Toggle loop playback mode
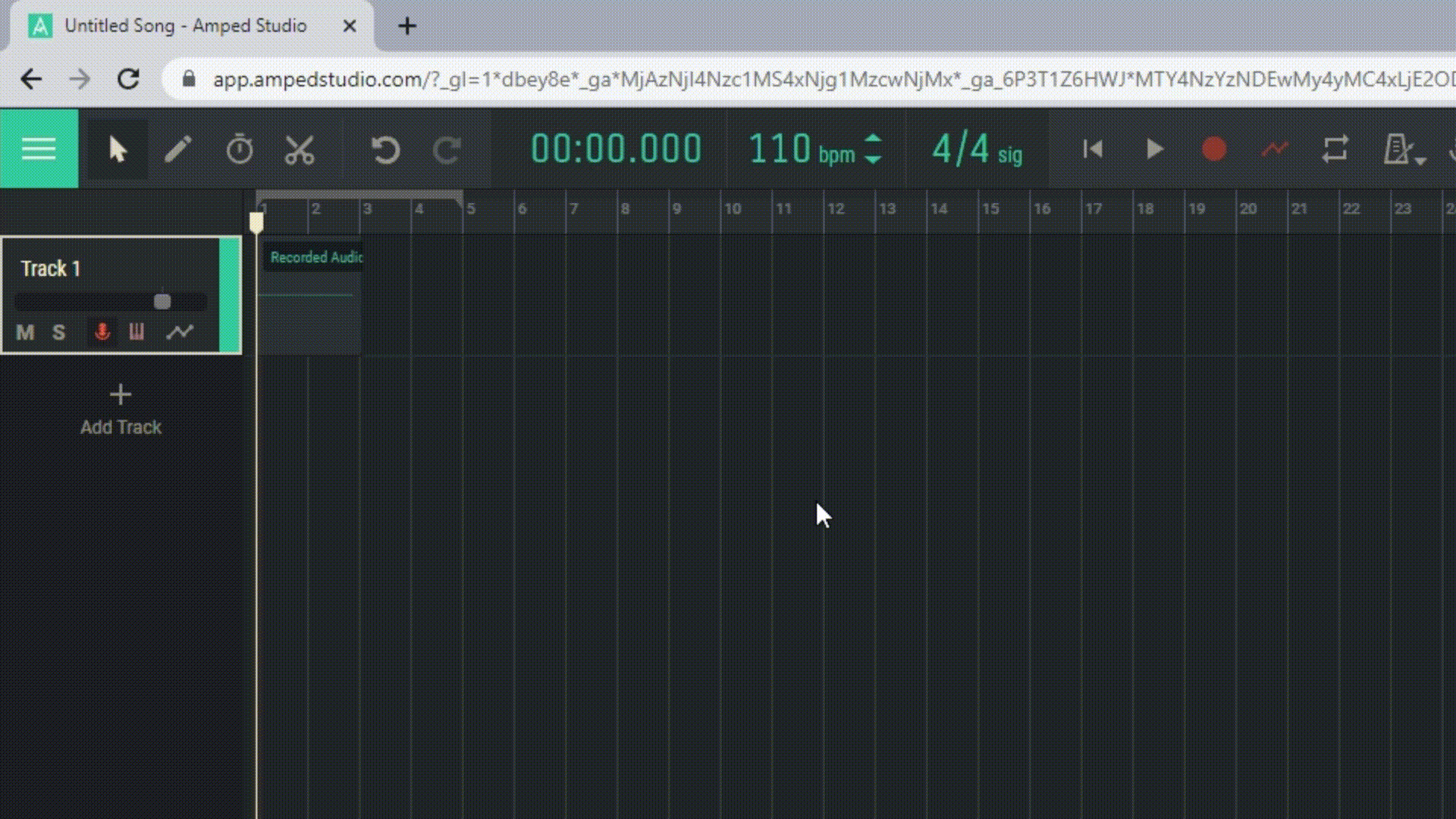Screen dimensions: 1456x819 tap(1336, 149)
